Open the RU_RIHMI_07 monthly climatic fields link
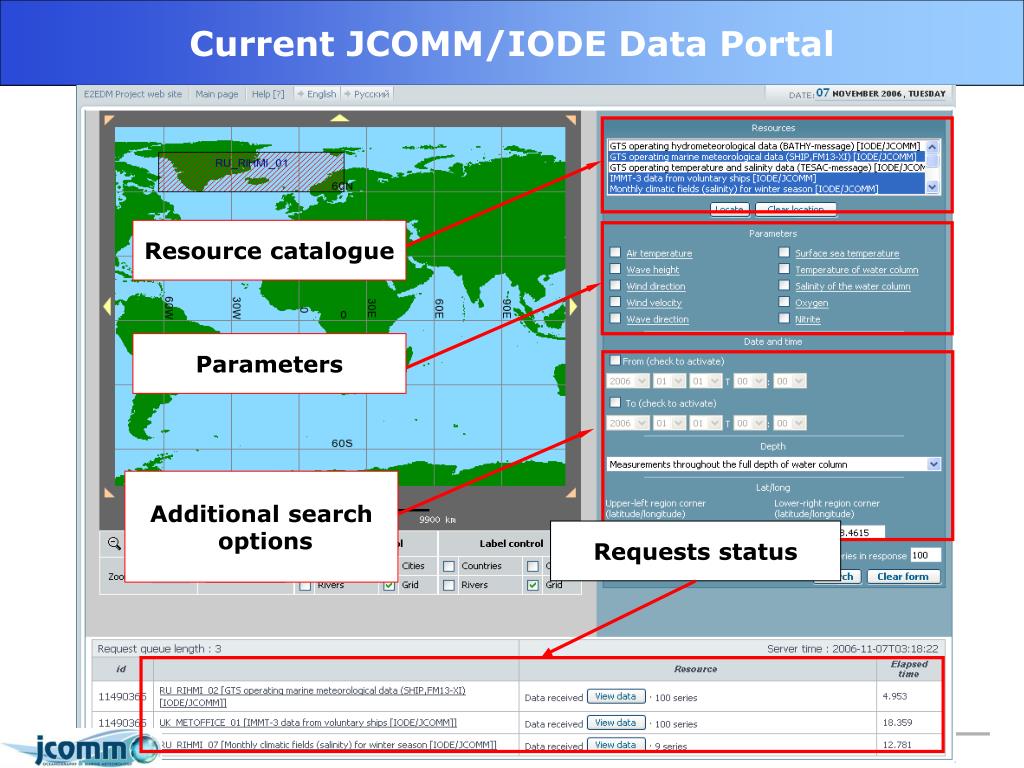The width and height of the screenshot is (1024, 768). 328,744
